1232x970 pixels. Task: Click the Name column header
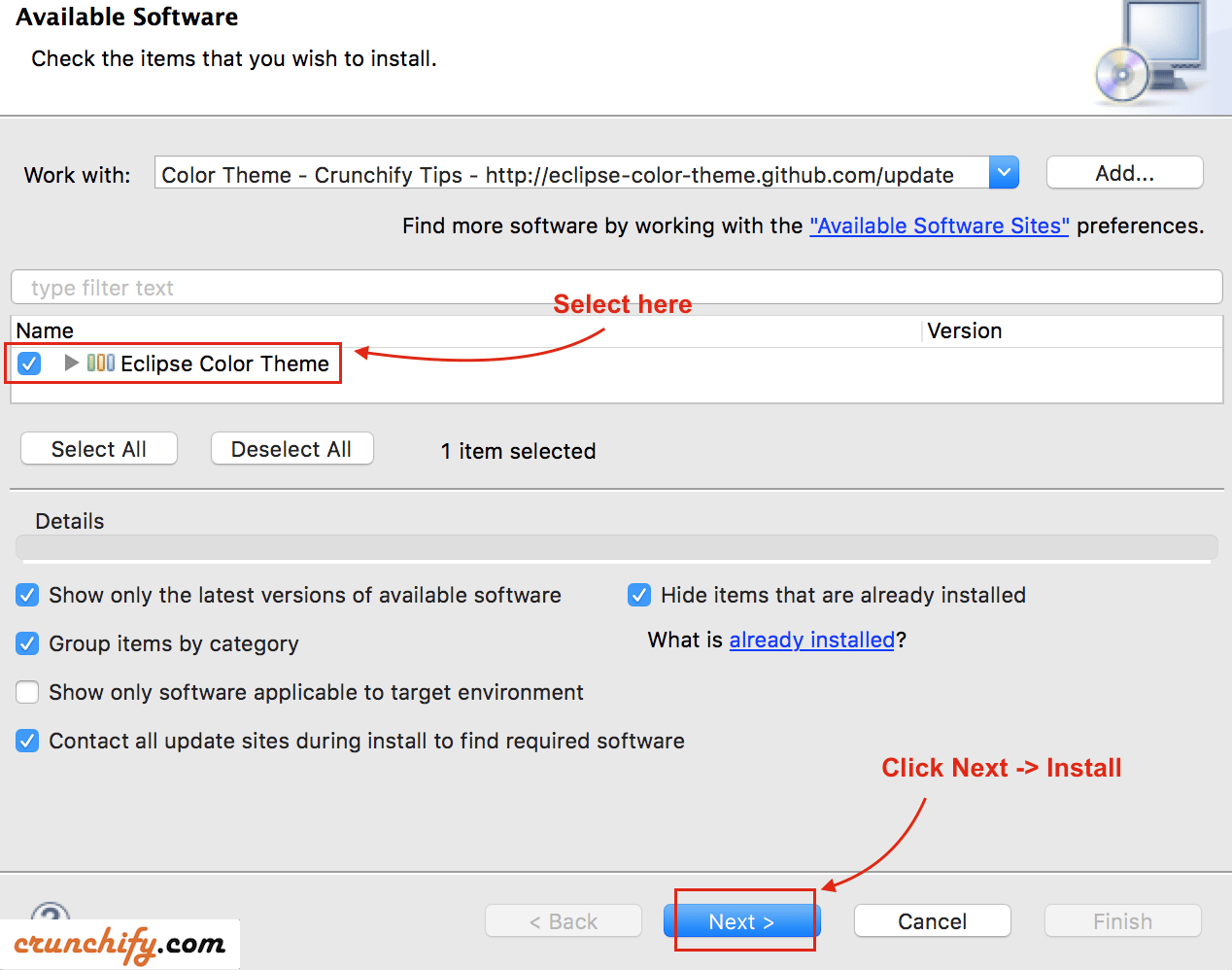pos(45,330)
